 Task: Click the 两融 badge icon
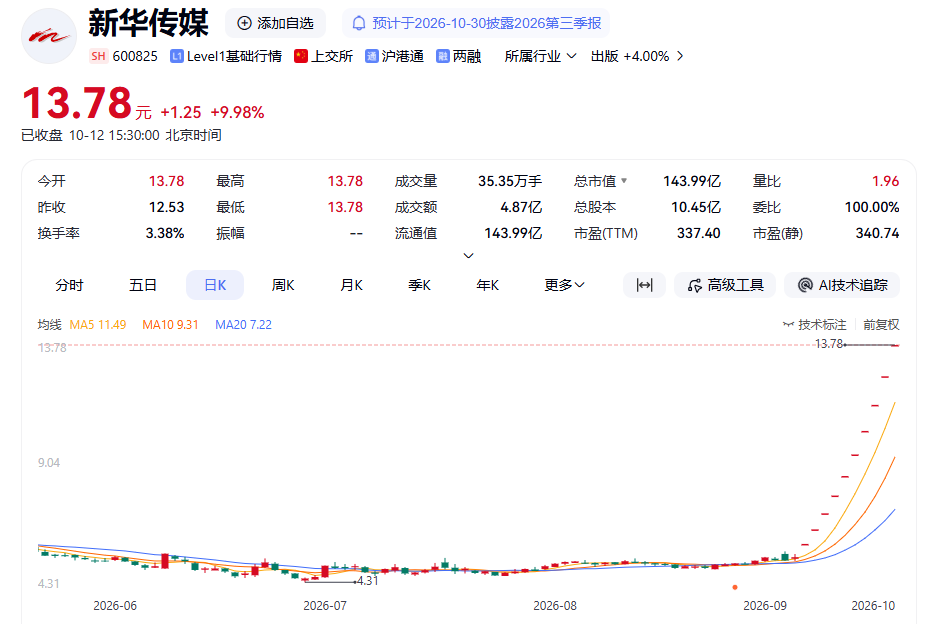point(443,56)
